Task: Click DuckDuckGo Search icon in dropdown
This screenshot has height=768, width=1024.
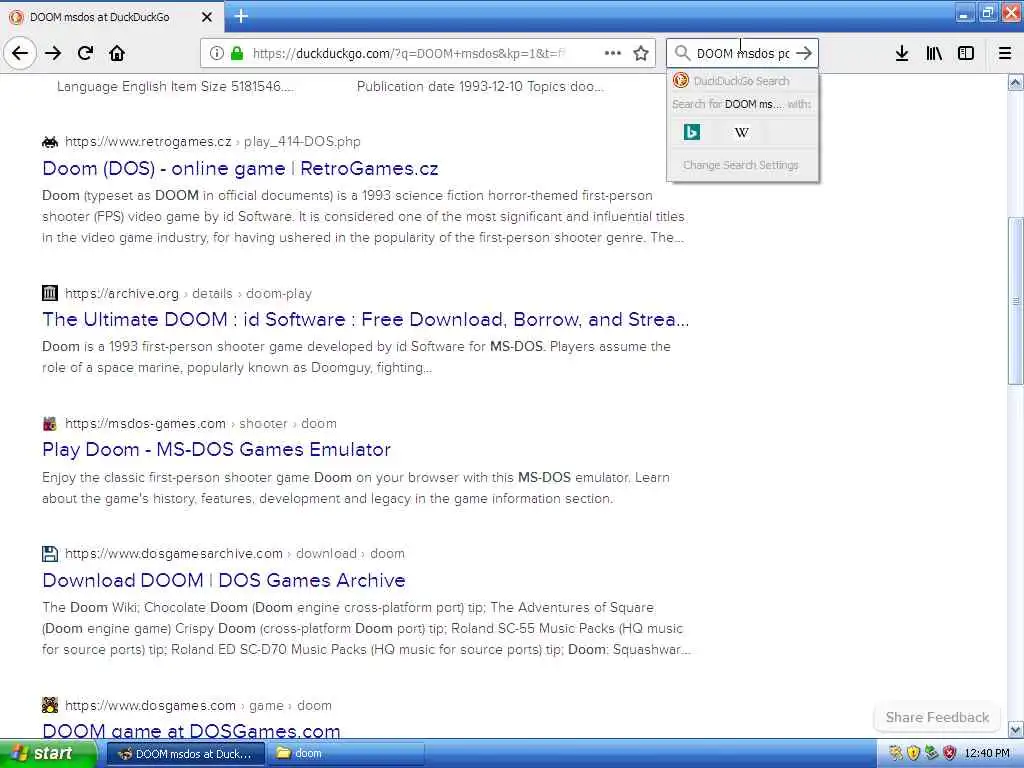Action: click(x=680, y=80)
